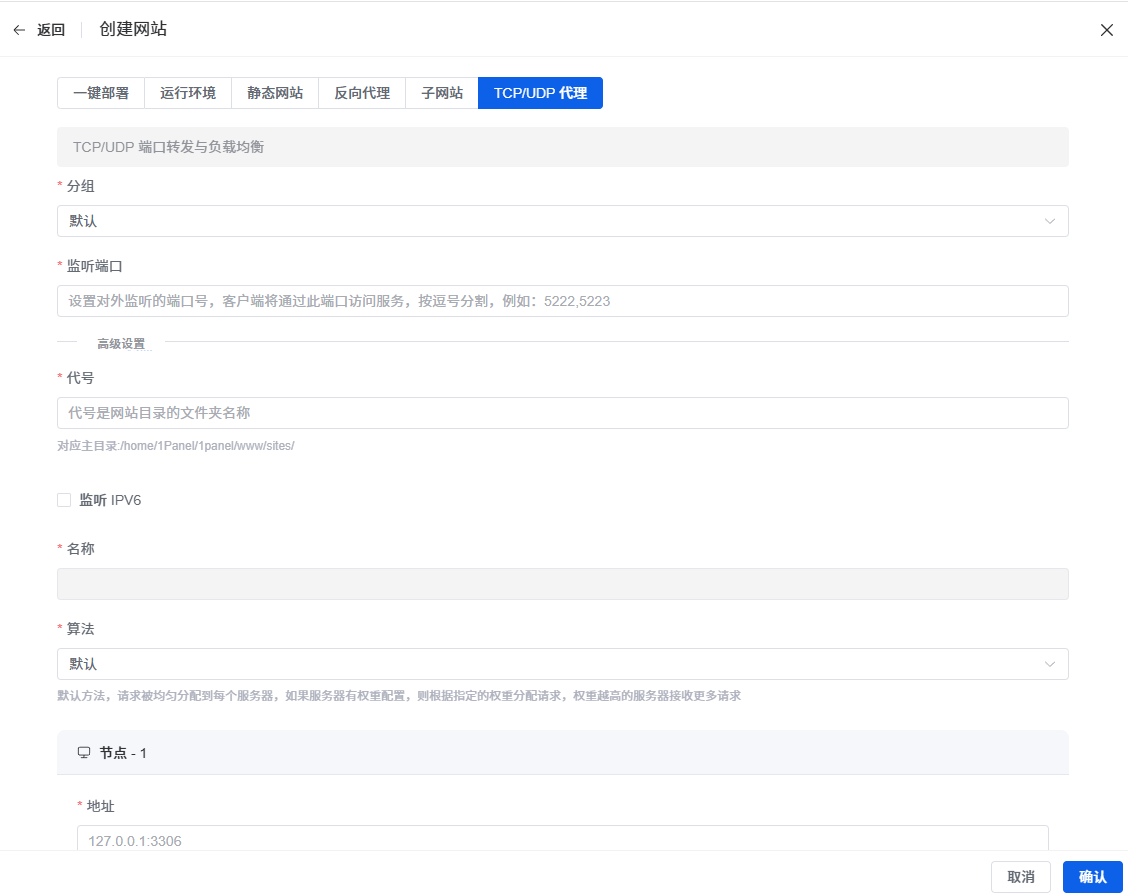Go to the 子网站 tab
This screenshot has height=895, width=1128.
(x=442, y=93)
